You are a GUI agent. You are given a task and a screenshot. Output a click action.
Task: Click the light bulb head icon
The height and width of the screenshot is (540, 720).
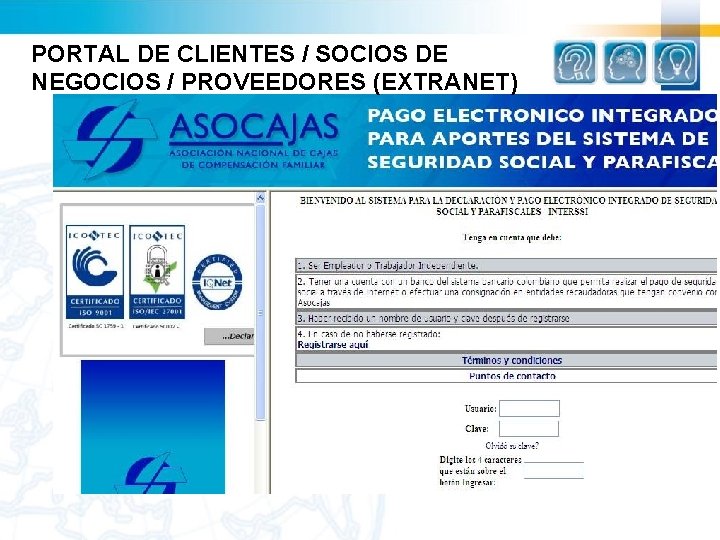tap(675, 63)
